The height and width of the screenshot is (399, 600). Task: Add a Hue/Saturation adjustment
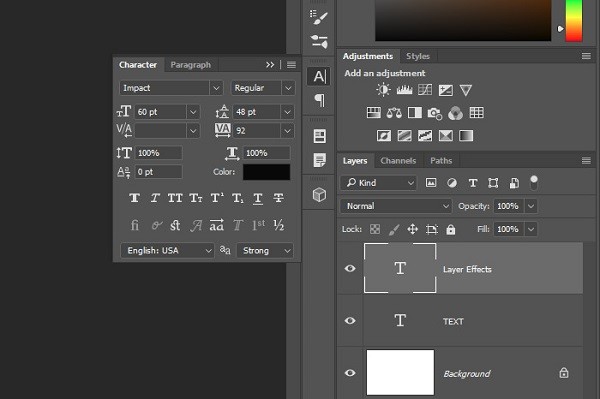tap(373, 113)
